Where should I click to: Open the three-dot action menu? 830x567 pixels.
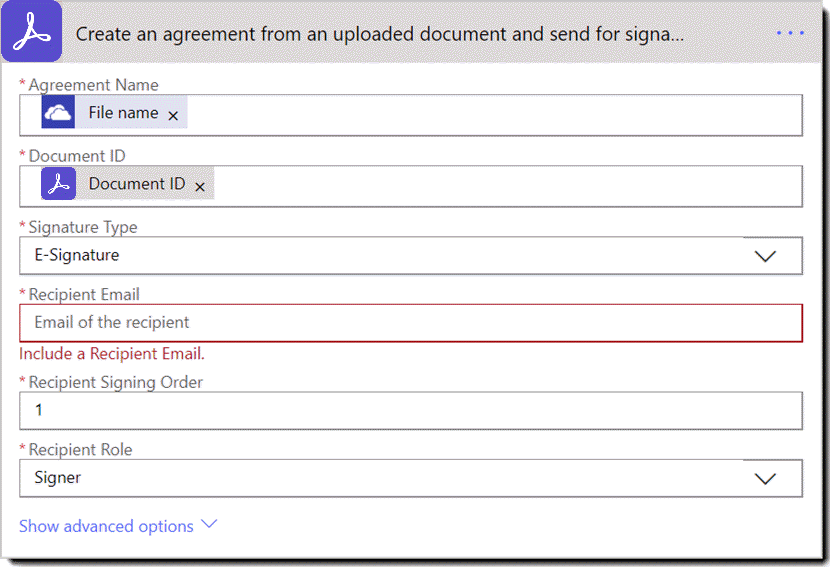click(x=790, y=33)
